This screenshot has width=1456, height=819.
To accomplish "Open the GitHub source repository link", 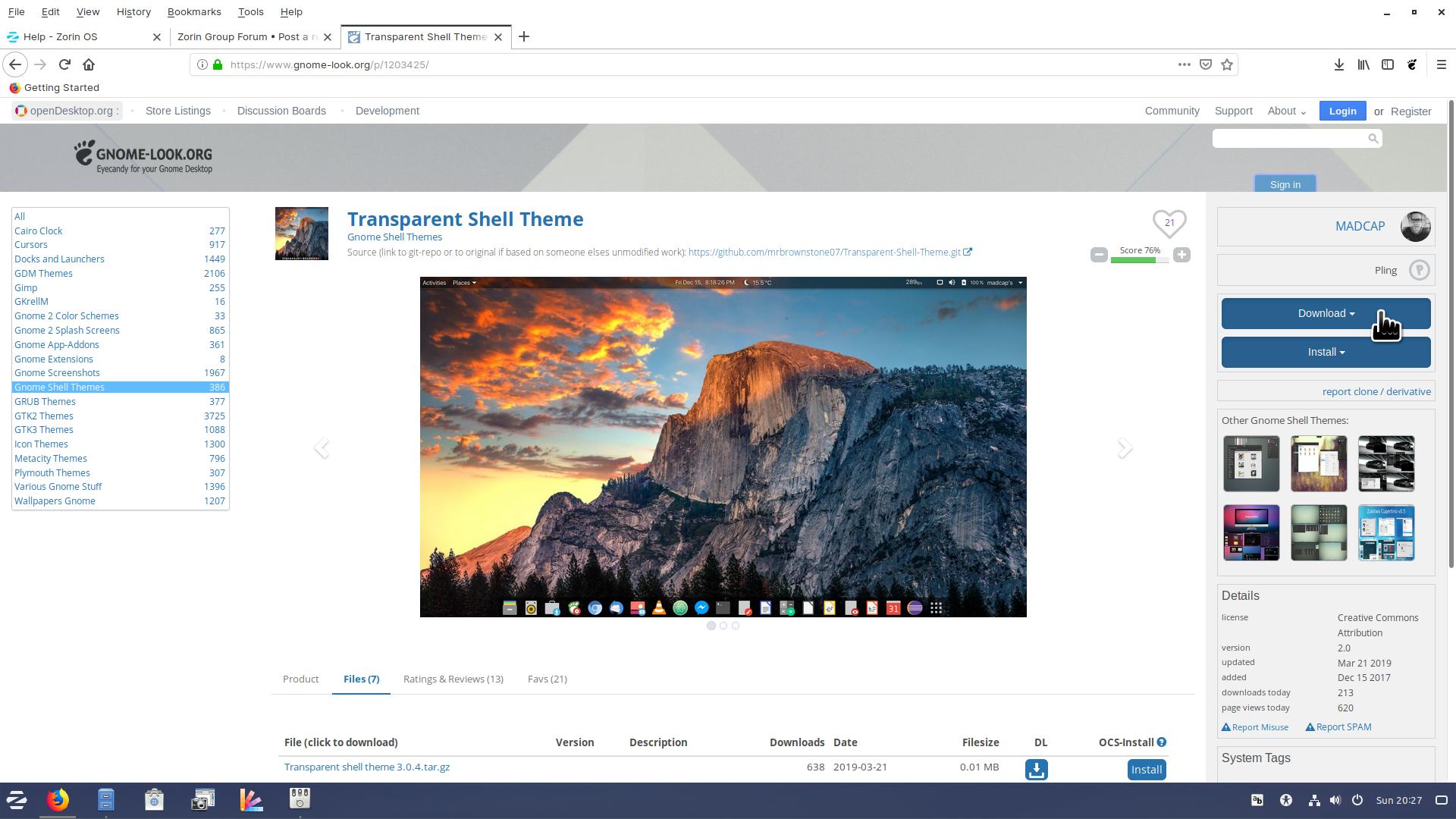I will click(824, 252).
